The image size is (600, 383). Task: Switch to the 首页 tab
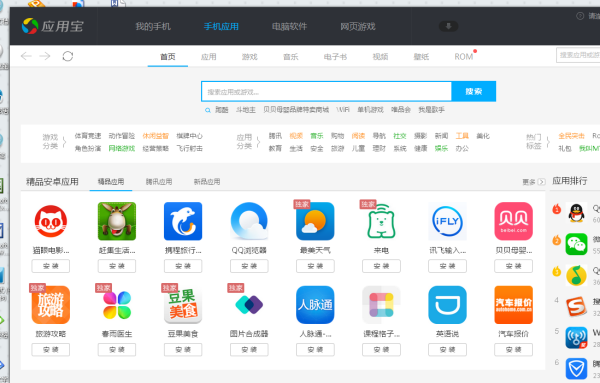[x=168, y=57]
